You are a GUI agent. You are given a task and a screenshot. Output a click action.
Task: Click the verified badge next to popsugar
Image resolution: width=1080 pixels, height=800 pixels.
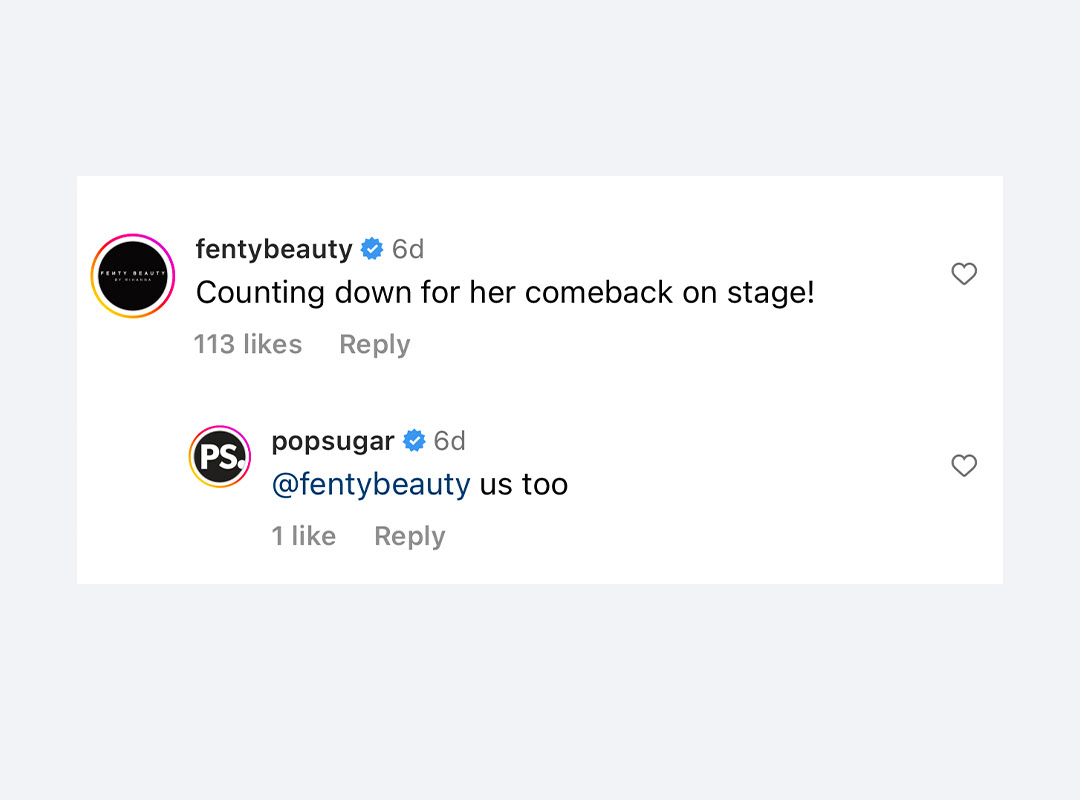[414, 440]
